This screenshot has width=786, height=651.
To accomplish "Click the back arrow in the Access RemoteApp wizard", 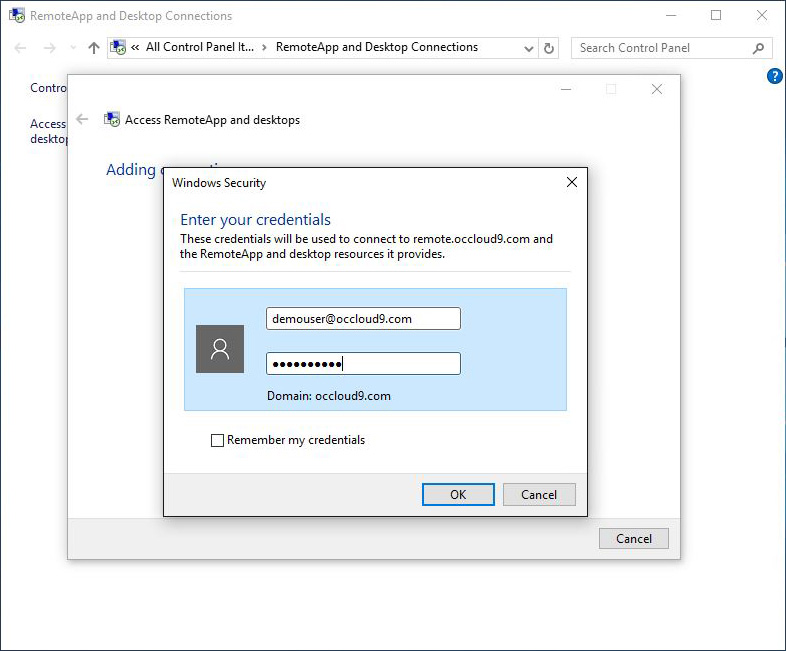I will click(82, 119).
